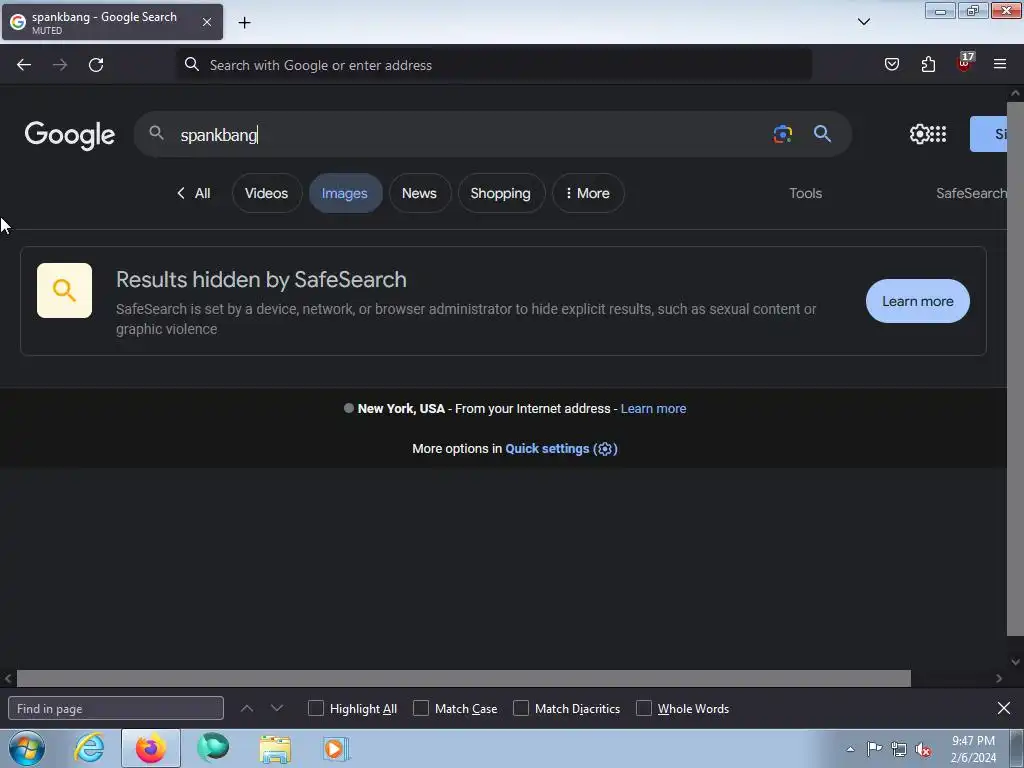Open the list all tabs dropdown

click(x=863, y=22)
